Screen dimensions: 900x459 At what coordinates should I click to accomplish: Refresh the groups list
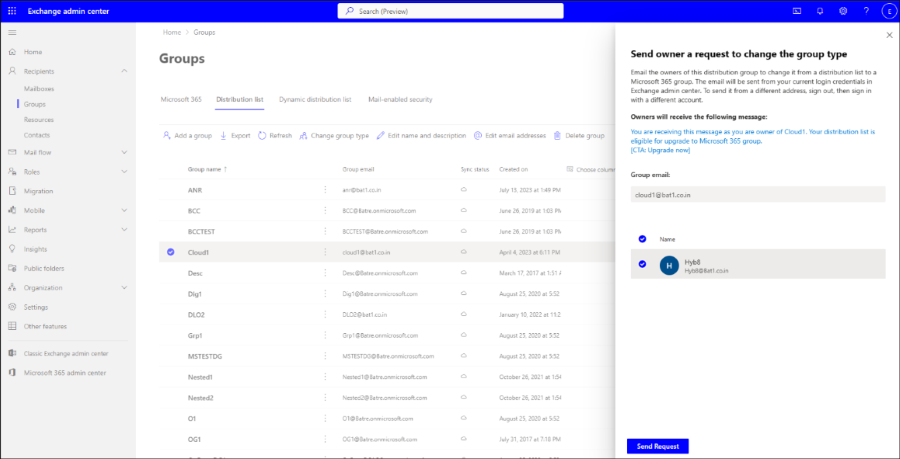point(275,136)
